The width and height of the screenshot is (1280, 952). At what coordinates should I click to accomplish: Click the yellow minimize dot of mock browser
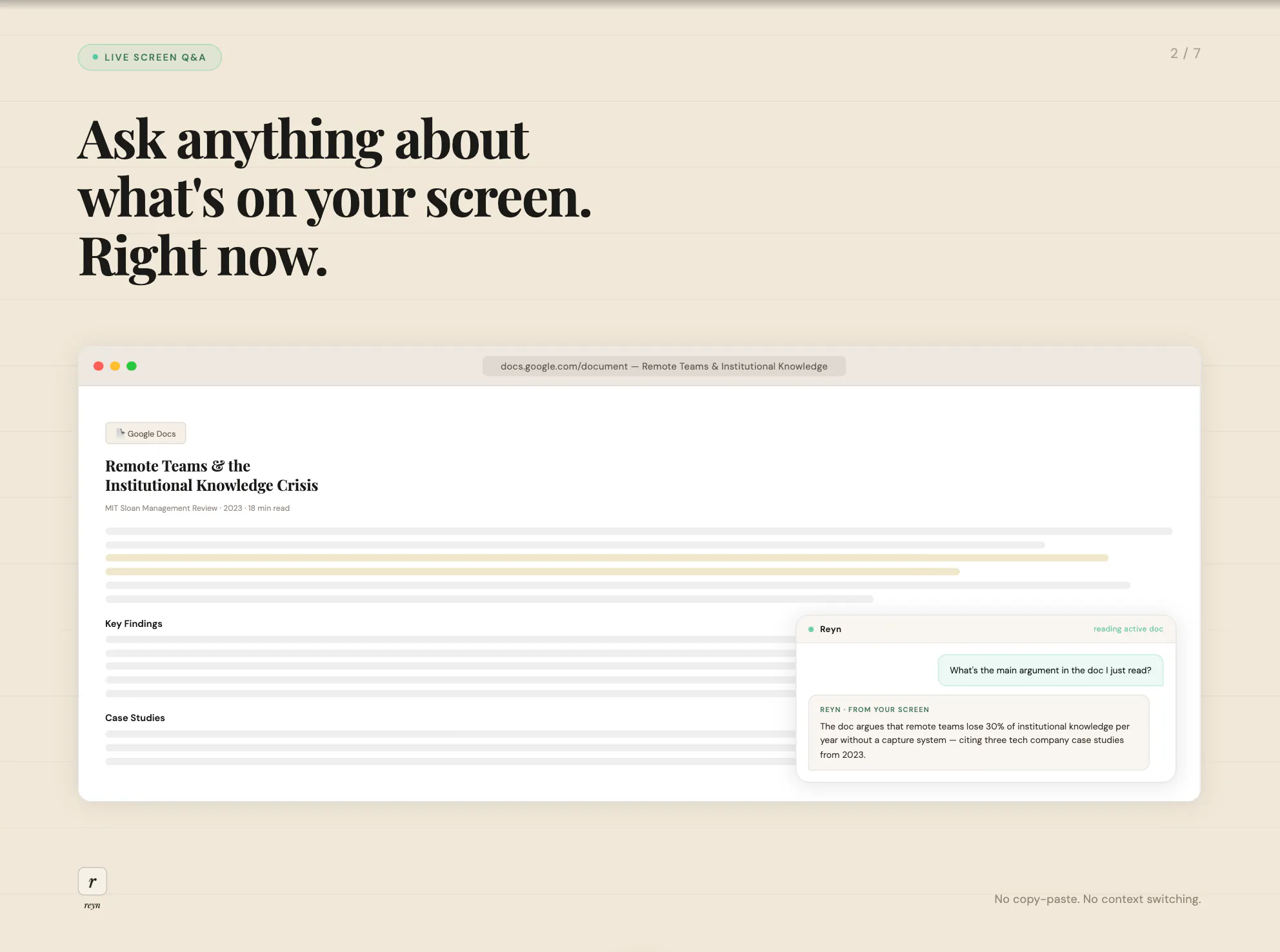coord(115,366)
